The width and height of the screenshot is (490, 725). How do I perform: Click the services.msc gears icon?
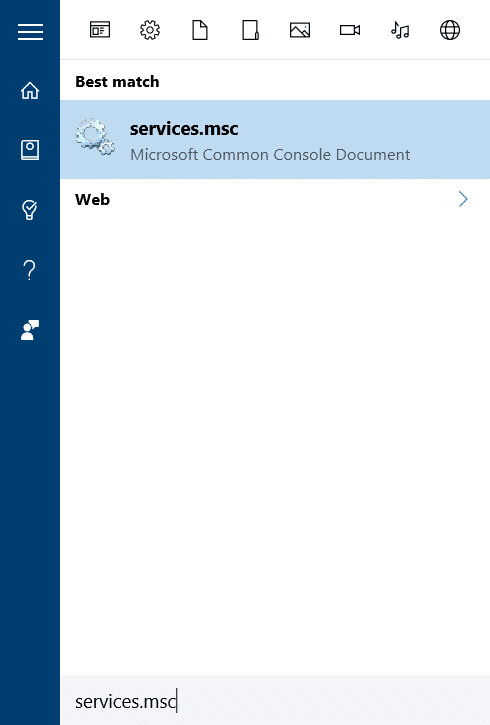95,137
